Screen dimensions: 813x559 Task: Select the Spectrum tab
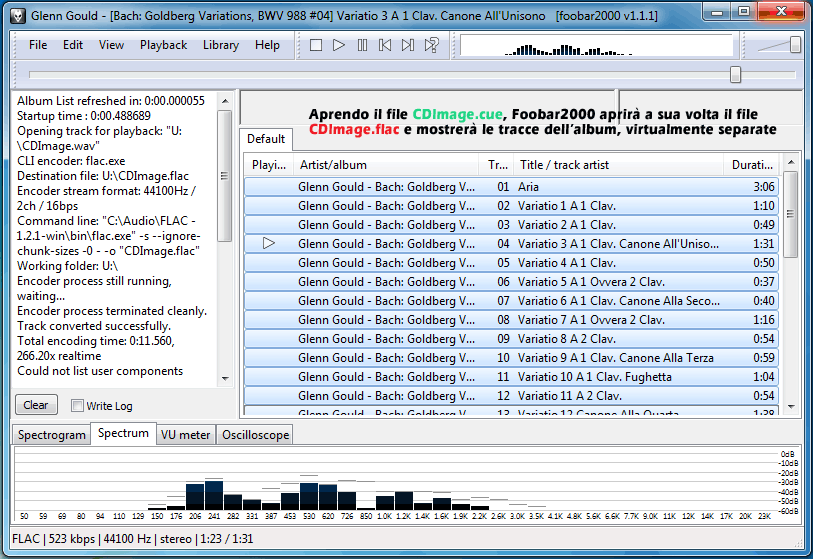point(123,433)
